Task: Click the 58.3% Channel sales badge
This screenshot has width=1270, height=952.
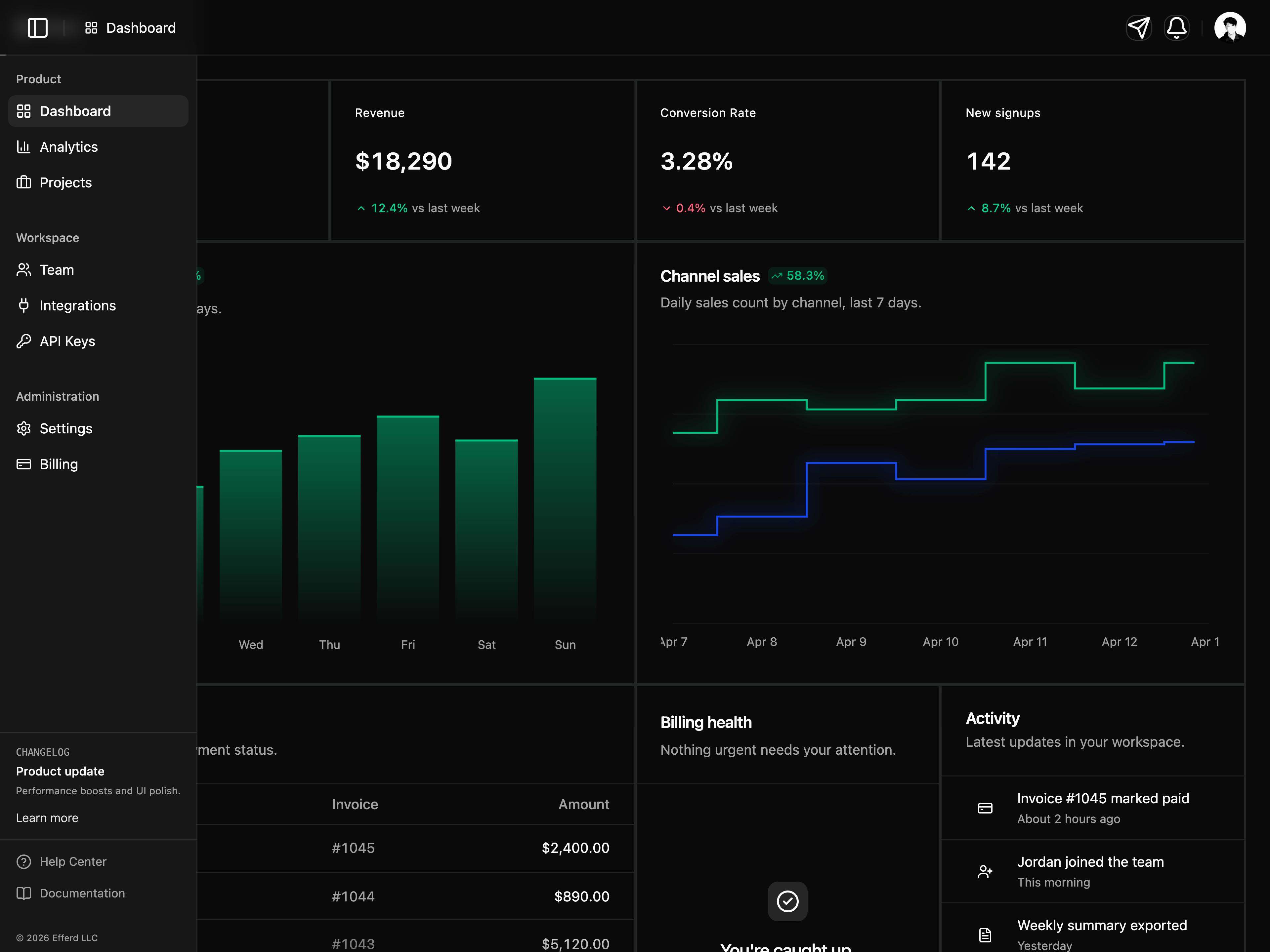Action: pyautogui.click(x=798, y=276)
